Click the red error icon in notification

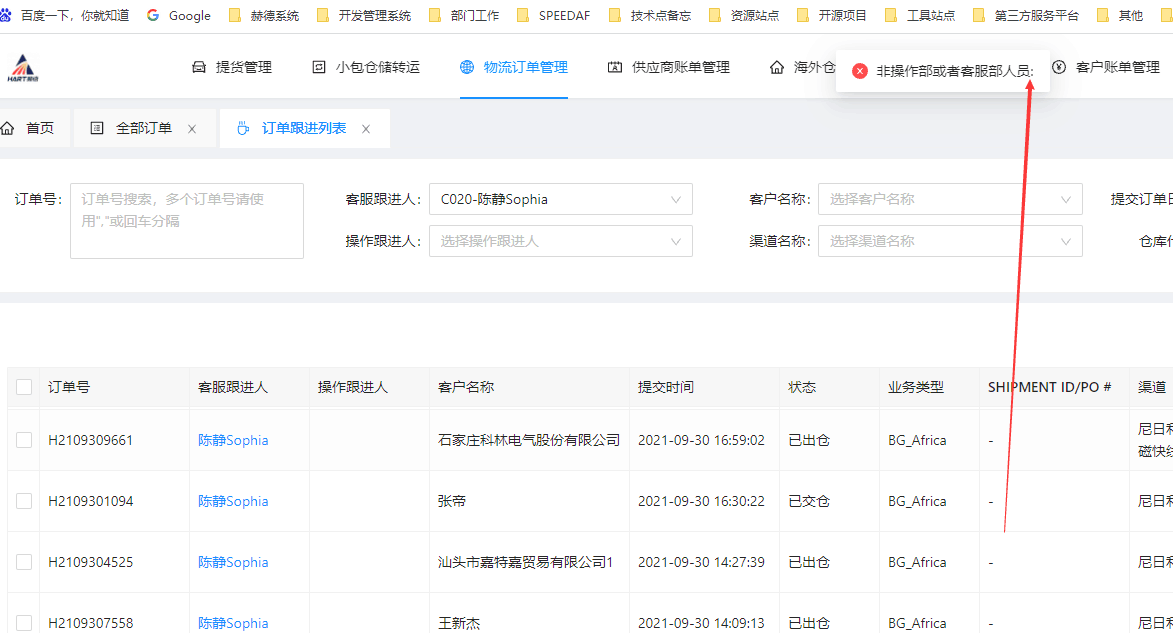(859, 71)
